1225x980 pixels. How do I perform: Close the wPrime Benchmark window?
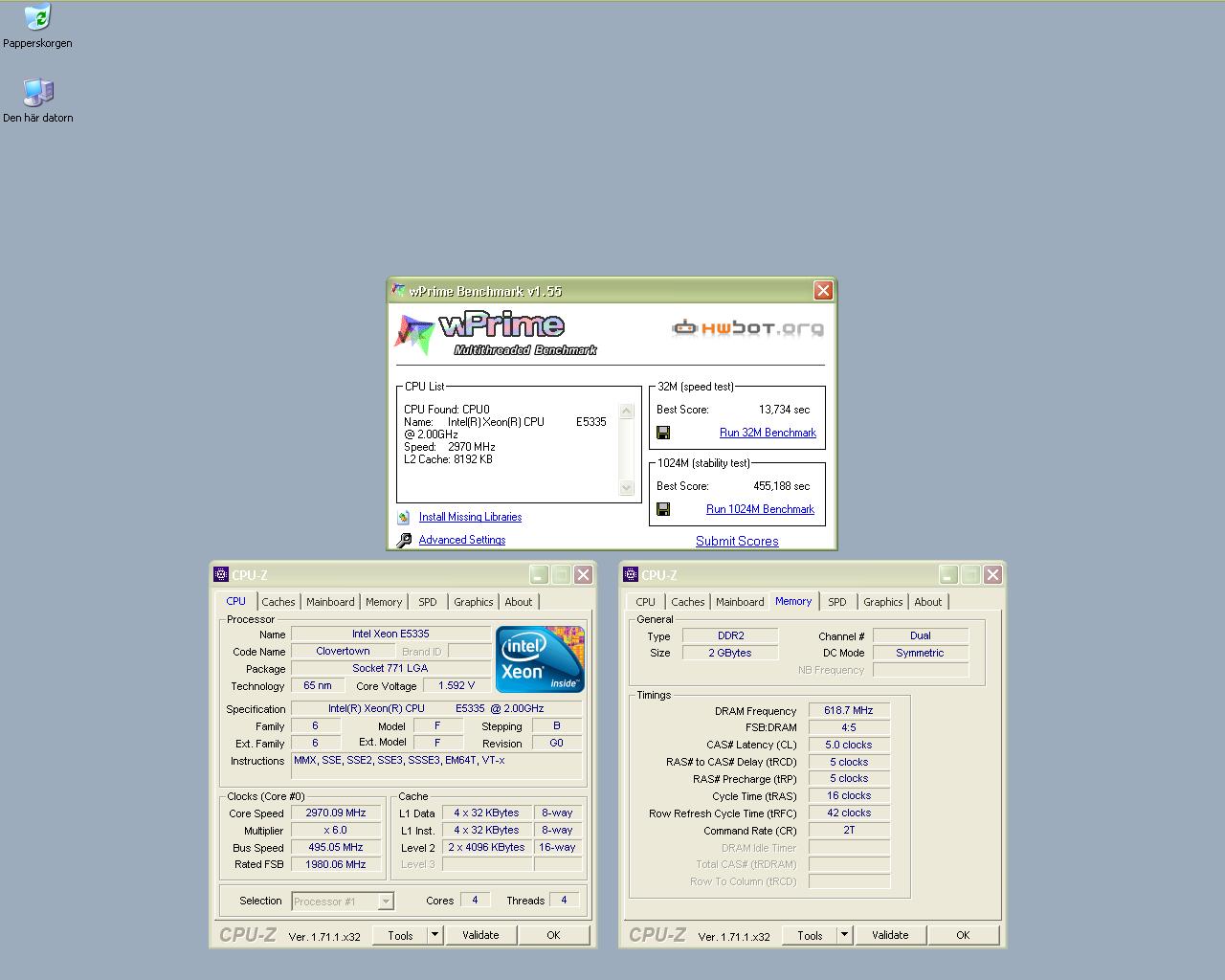click(x=823, y=290)
